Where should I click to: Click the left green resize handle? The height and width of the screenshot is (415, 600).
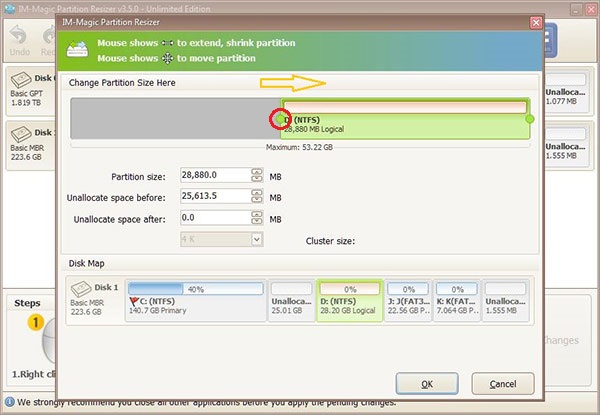pos(281,119)
